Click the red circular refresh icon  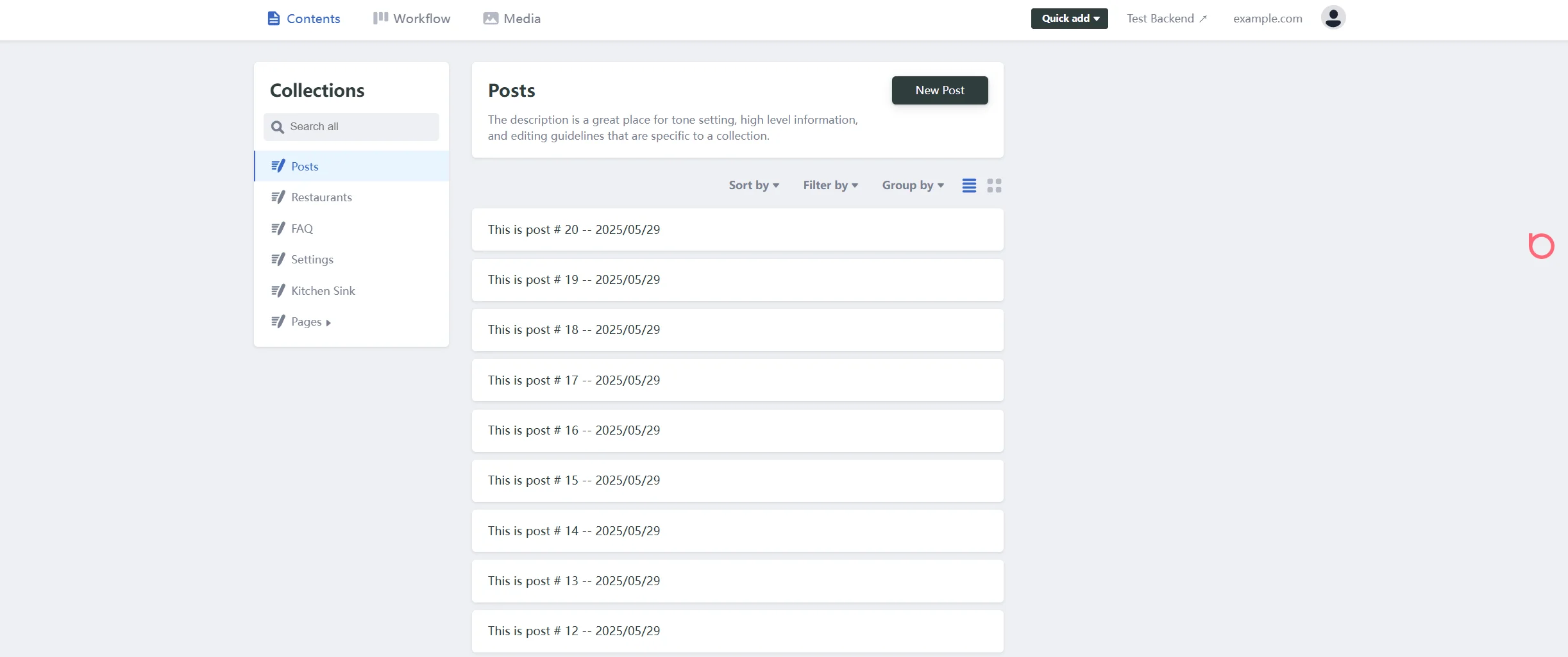pyautogui.click(x=1541, y=245)
